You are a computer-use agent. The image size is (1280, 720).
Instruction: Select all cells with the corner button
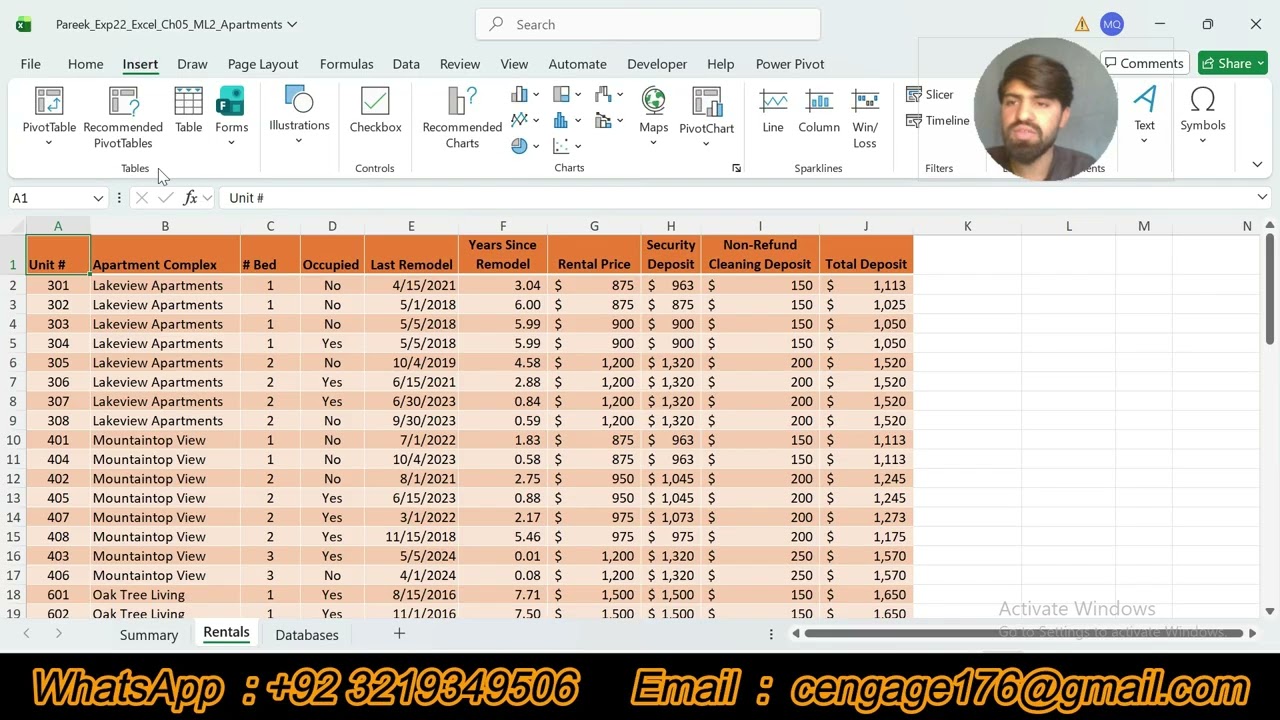pyautogui.click(x=13, y=227)
